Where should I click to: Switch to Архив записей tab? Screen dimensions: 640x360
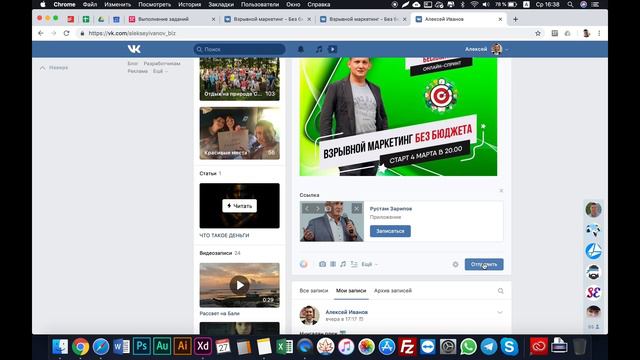(x=393, y=291)
